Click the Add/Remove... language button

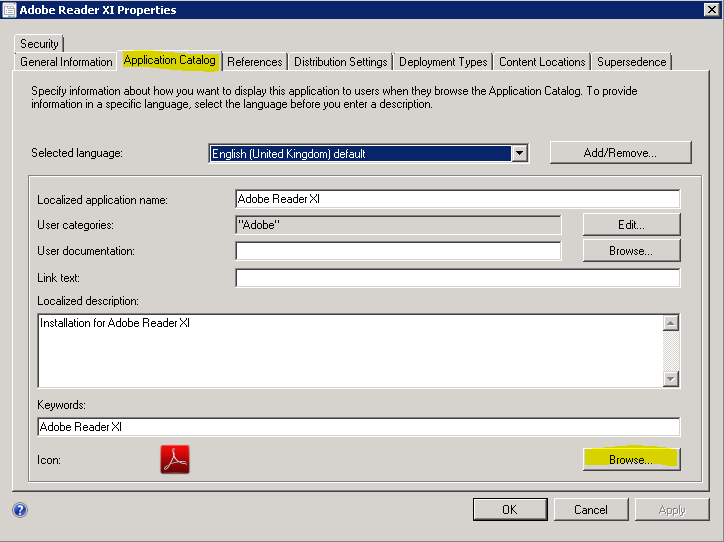[621, 153]
